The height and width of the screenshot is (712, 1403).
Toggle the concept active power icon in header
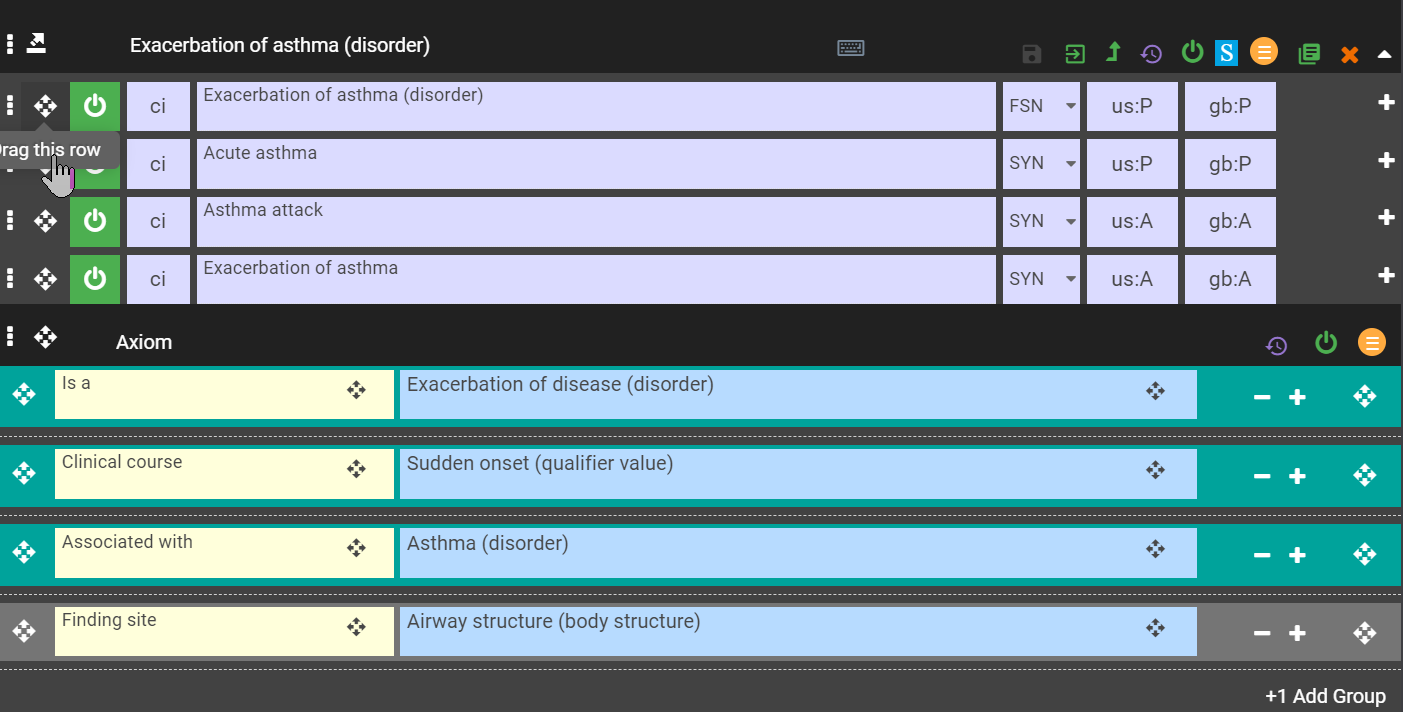coord(1192,51)
